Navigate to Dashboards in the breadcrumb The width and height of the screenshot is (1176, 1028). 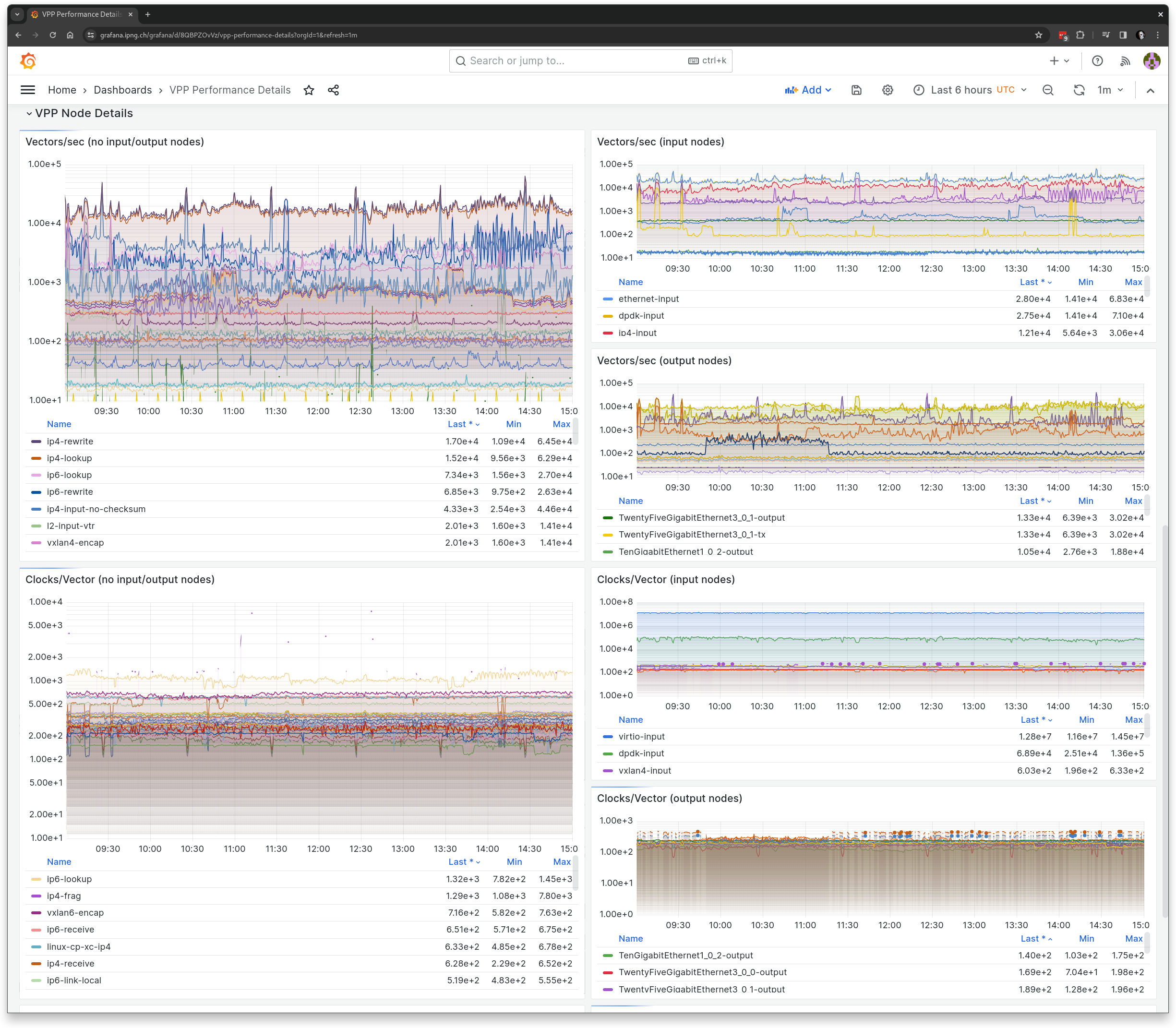tap(122, 90)
